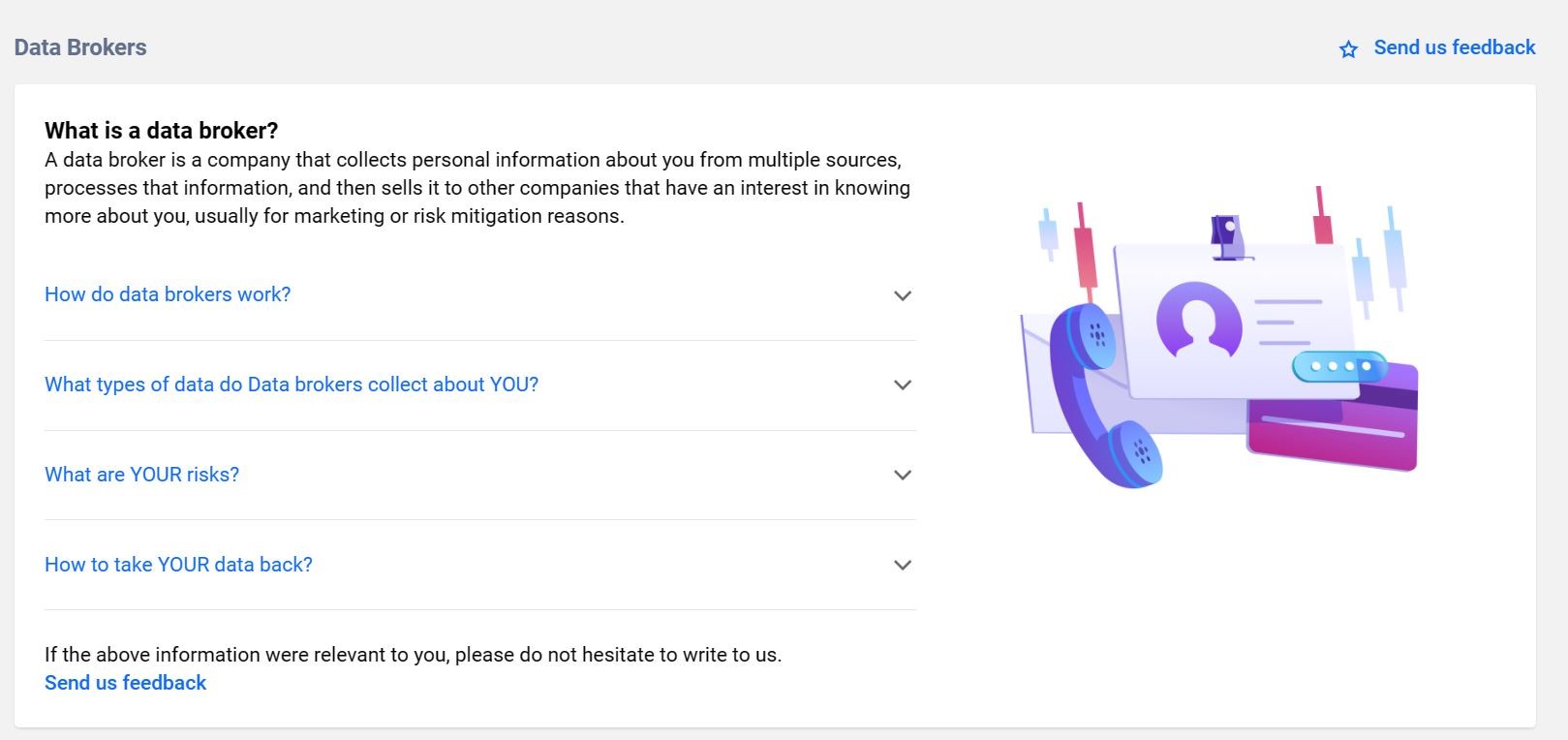Expand chevron beside types of data question

(903, 385)
